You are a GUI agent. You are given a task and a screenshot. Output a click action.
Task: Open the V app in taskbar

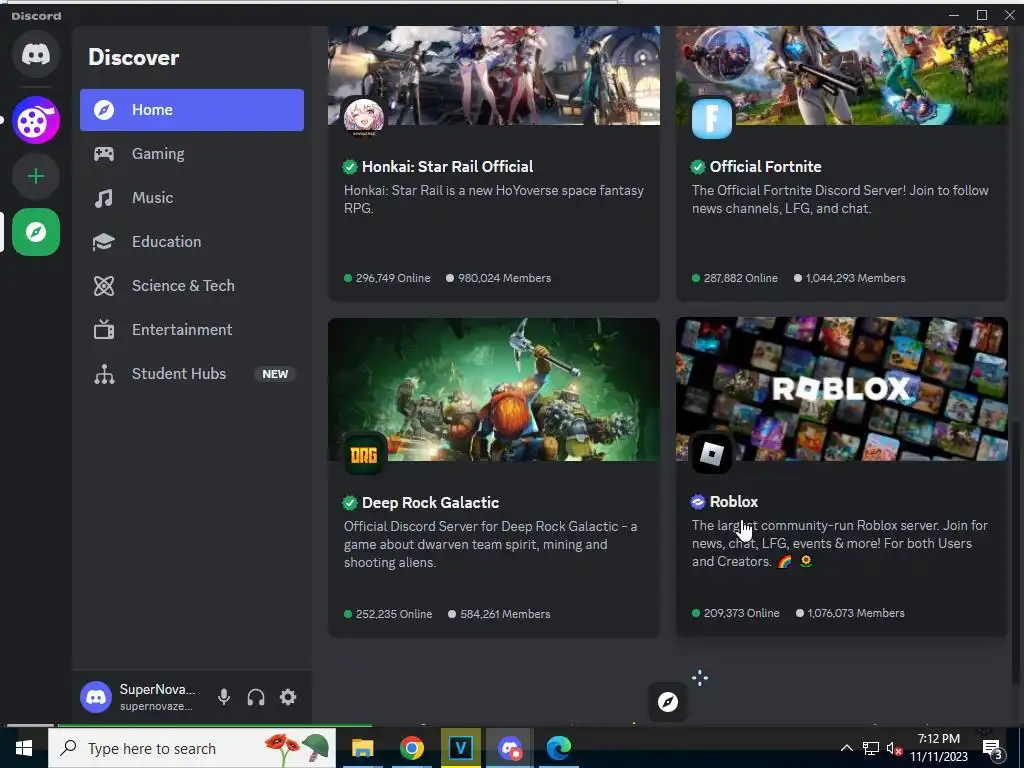click(x=460, y=748)
